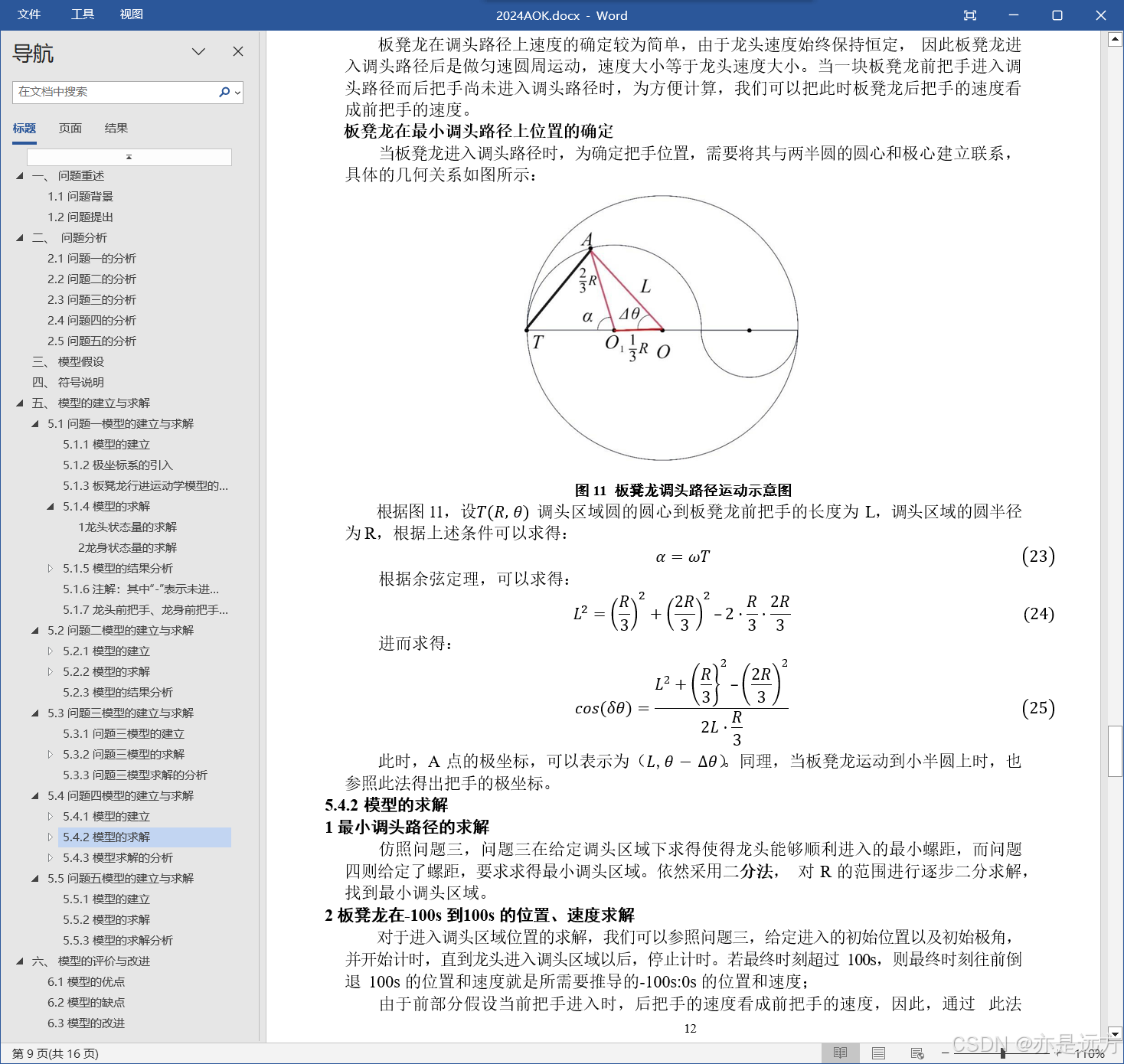Select heading 1龙头状态量的求解
Viewport: 1124px width, 1064px height.
[127, 527]
